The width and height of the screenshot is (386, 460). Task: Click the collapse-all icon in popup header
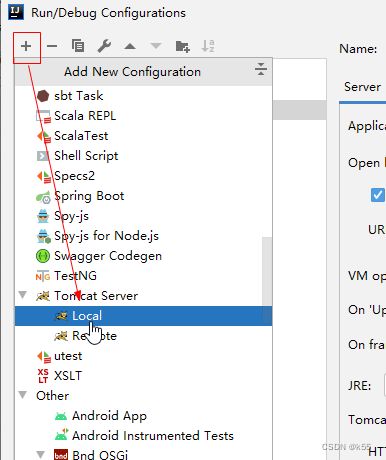pos(261,69)
